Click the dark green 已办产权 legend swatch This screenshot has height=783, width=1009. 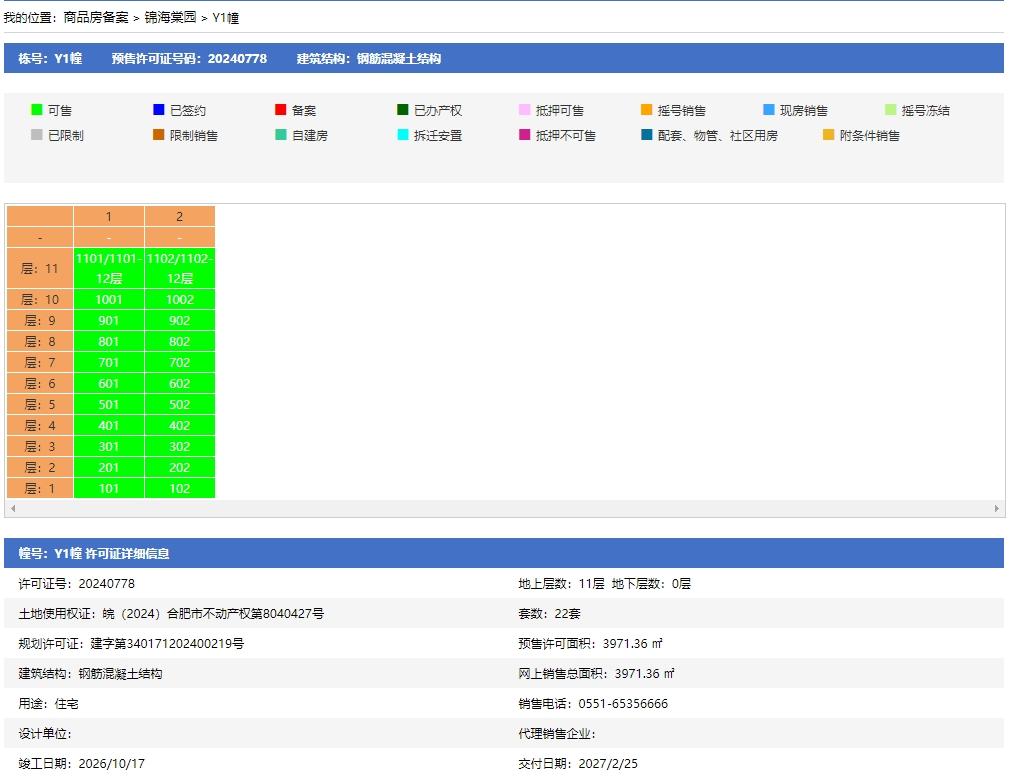coord(402,110)
